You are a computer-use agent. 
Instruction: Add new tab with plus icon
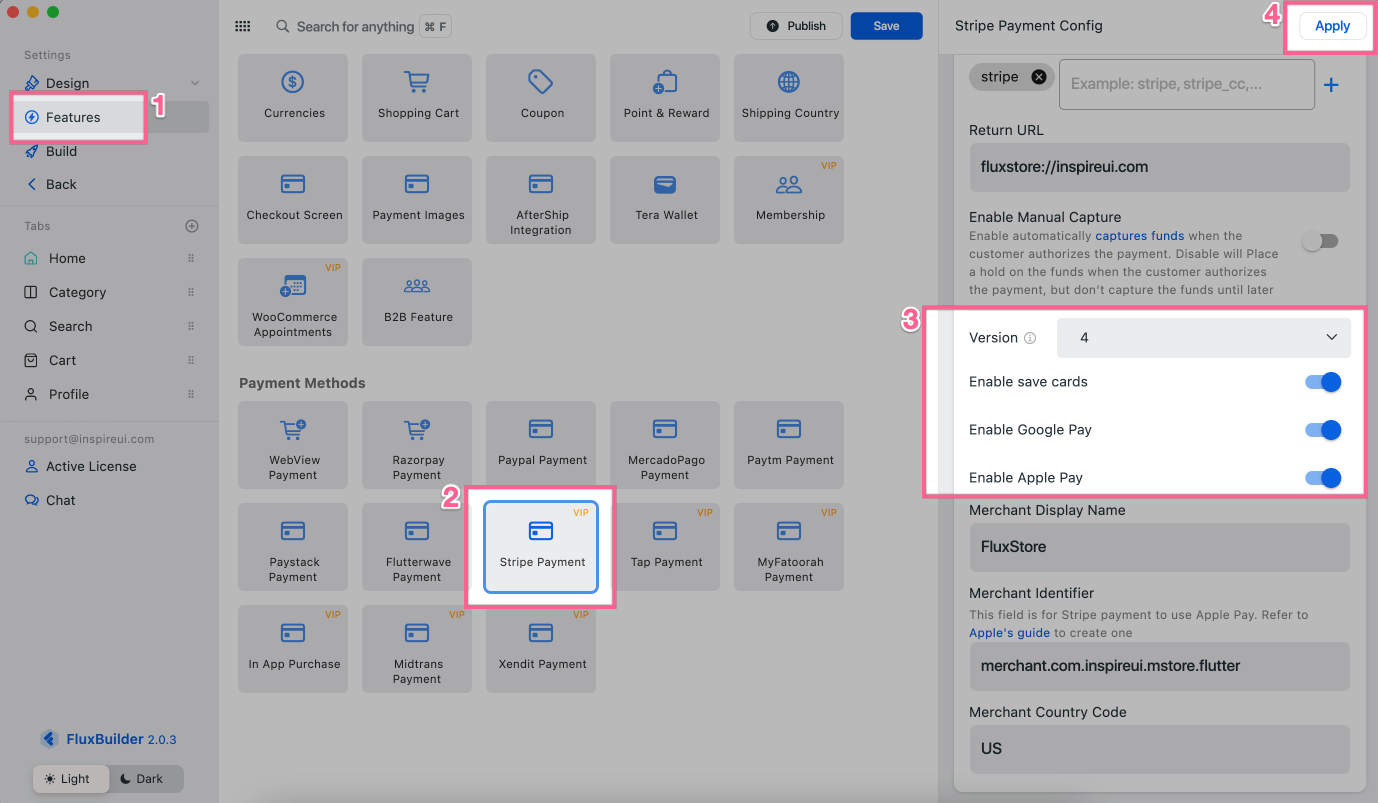coord(192,226)
